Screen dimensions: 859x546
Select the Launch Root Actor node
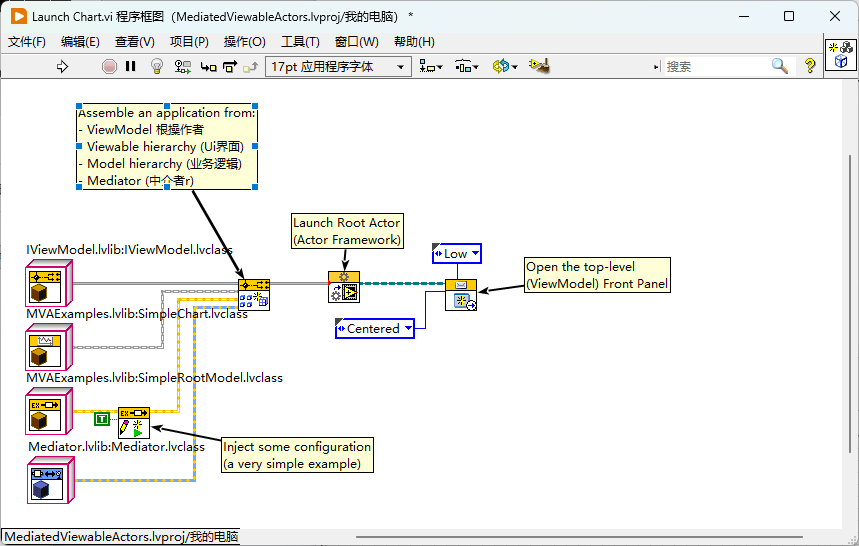point(343,286)
